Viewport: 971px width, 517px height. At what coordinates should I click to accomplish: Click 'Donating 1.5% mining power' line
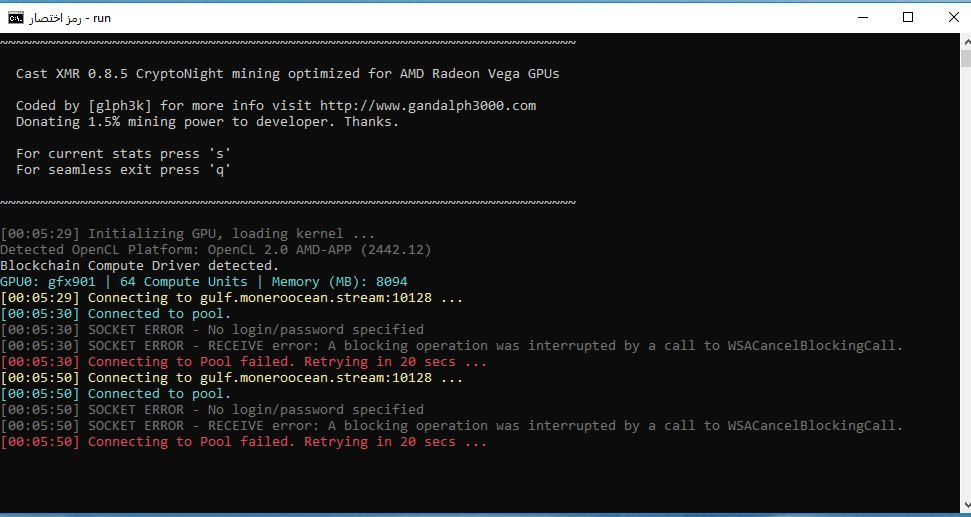click(207, 122)
